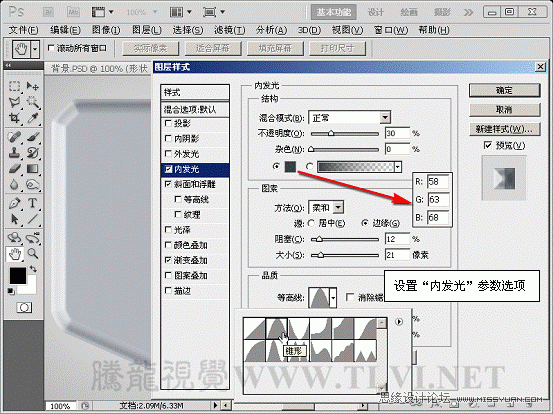Click the 新建样式 button
Screen dimensions: 553x414
coord(504,129)
